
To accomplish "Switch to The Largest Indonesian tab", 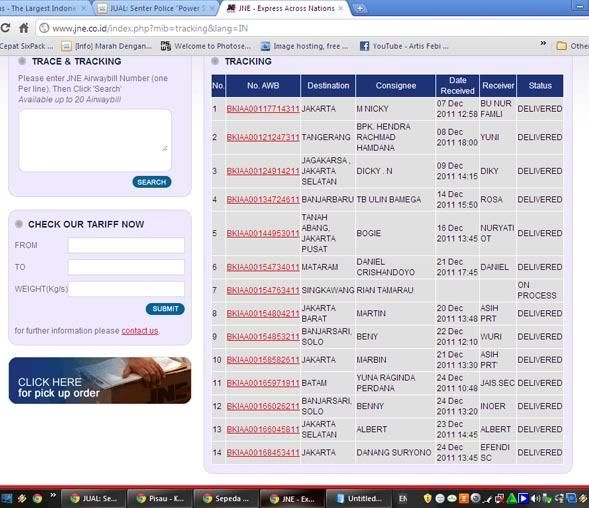I will 43,8.
